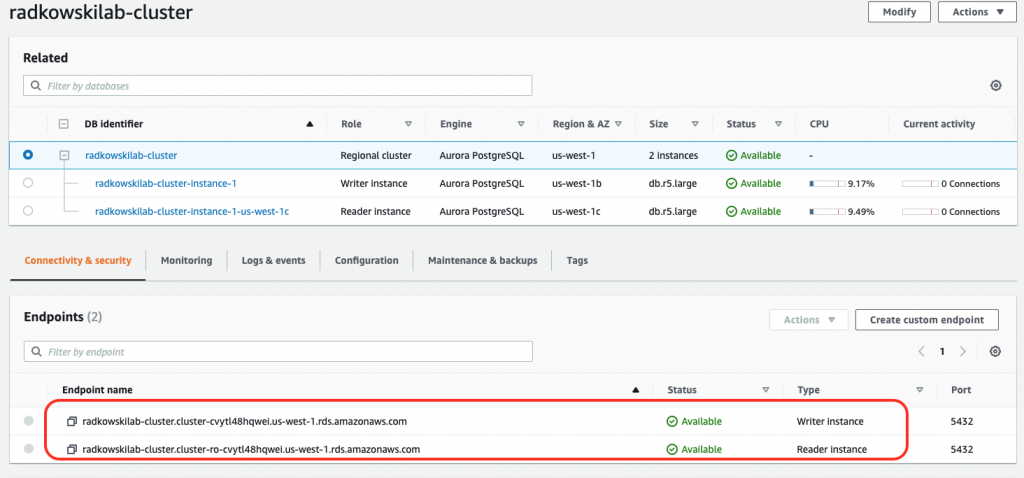Go to next endpoints page
1024x478 pixels.
point(963,351)
